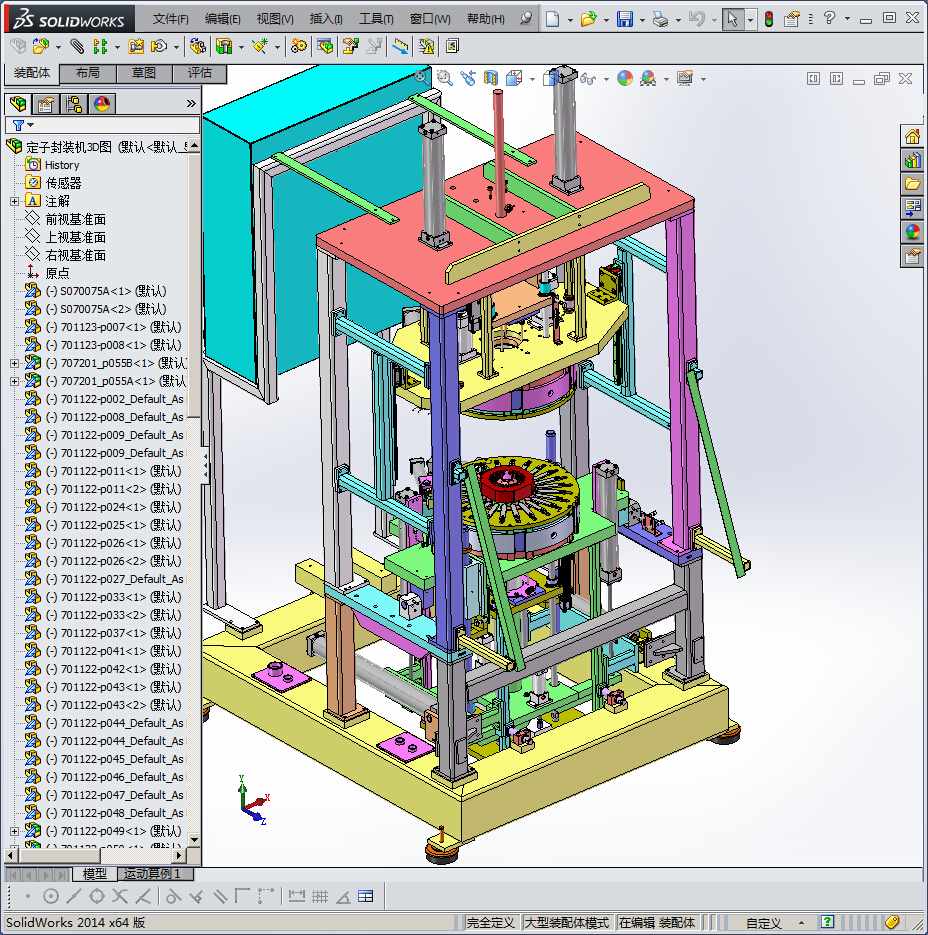
Task: Select History in the design tree
Action: click(x=62, y=165)
